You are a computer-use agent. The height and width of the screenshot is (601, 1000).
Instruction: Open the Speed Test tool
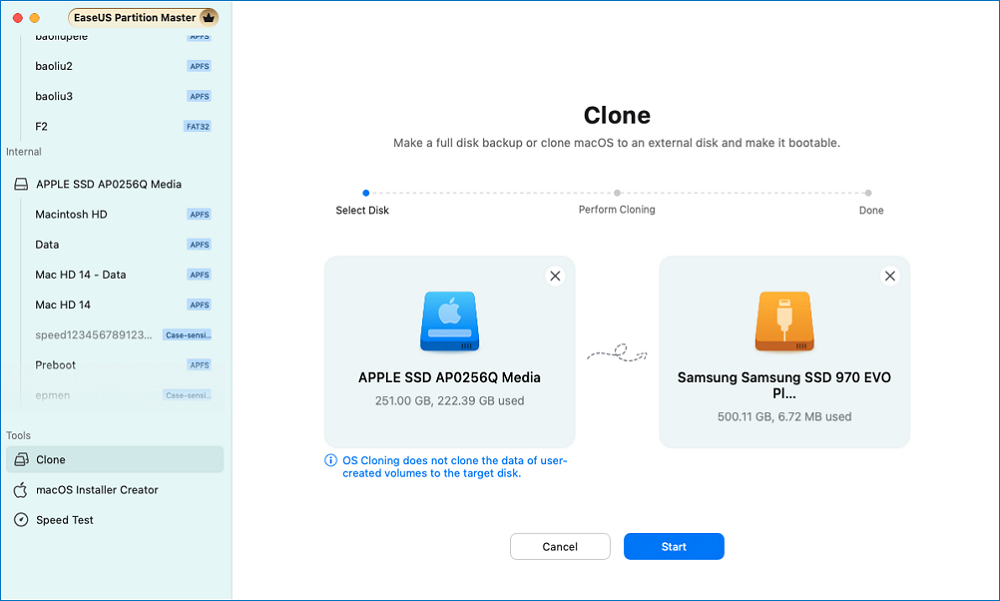[115, 520]
